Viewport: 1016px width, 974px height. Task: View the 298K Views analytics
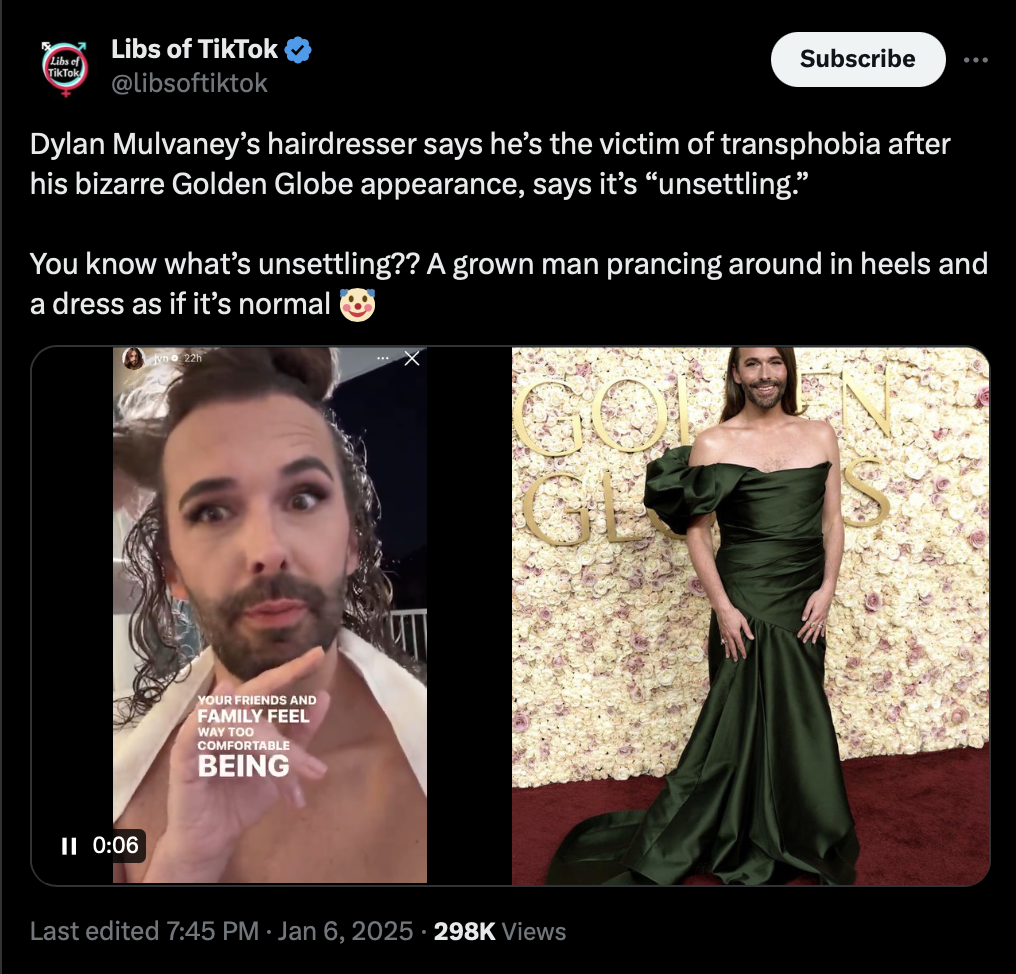tap(500, 931)
